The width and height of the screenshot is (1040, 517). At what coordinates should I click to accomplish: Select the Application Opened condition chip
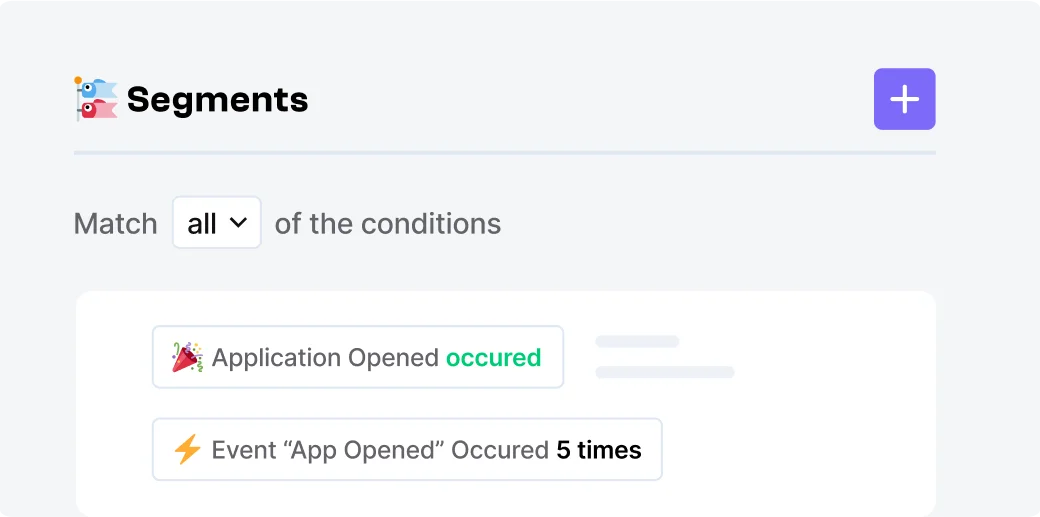357,357
